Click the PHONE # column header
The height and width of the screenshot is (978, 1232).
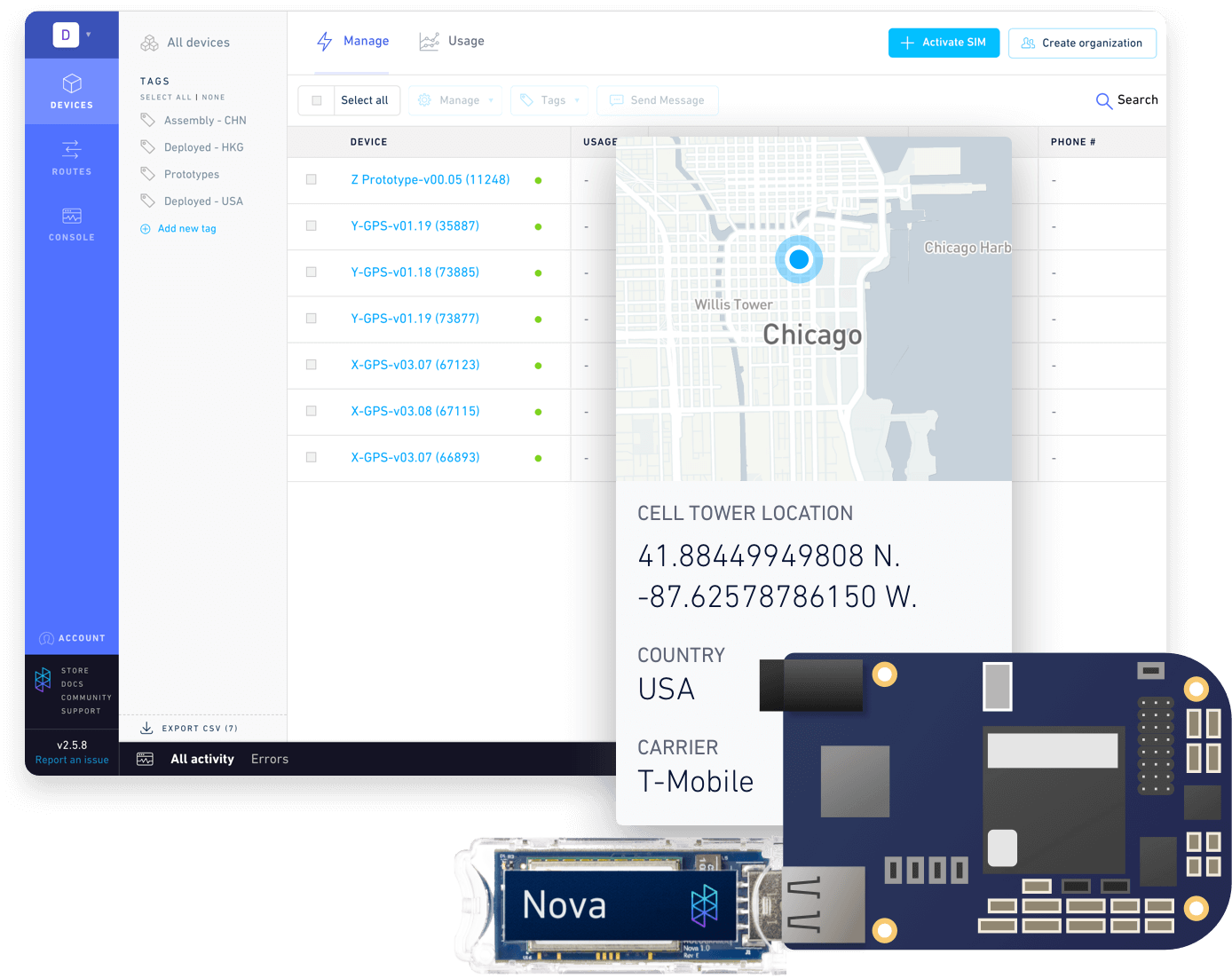(x=1073, y=142)
